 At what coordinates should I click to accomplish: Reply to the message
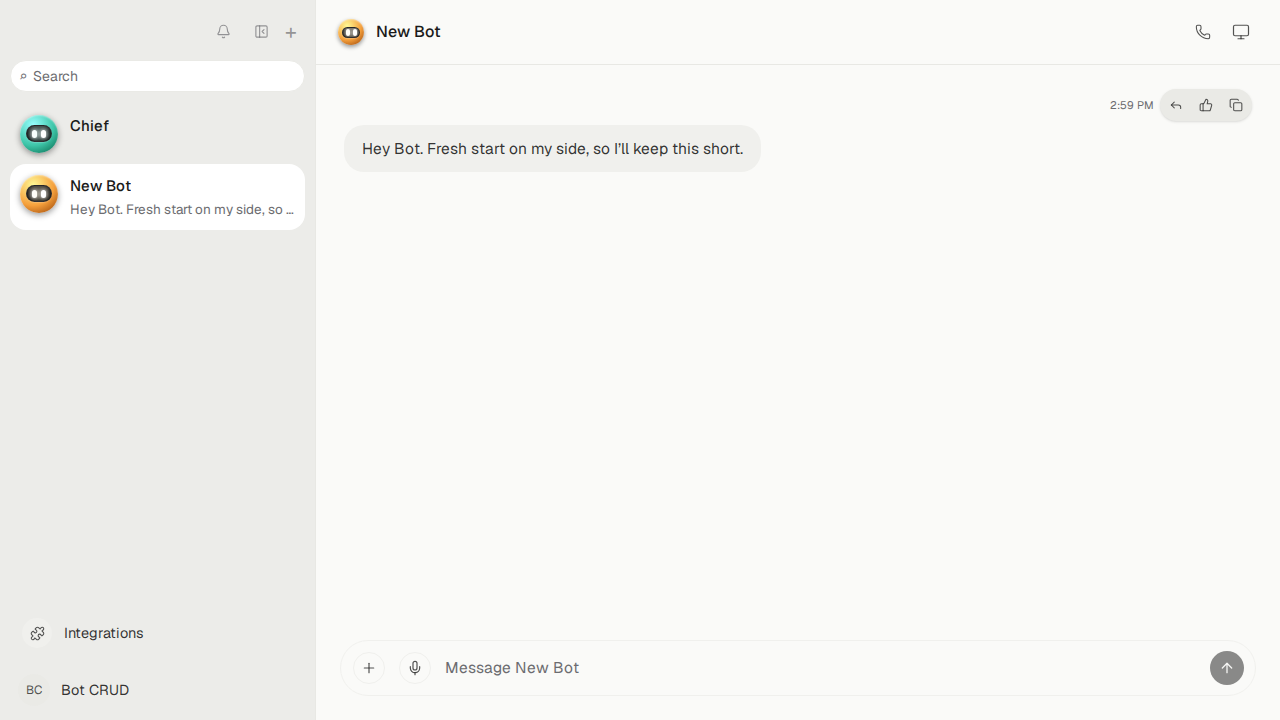coord(1176,106)
